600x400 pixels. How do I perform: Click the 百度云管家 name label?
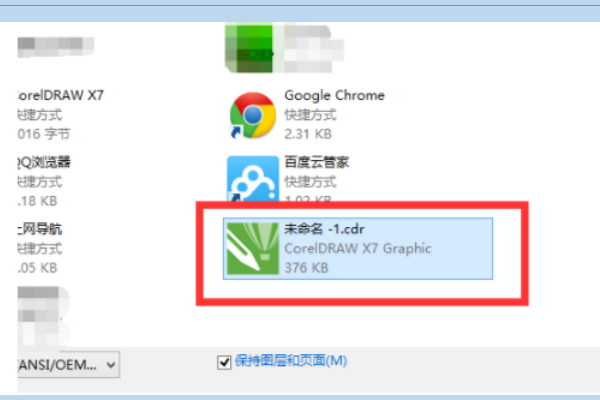click(x=316, y=162)
